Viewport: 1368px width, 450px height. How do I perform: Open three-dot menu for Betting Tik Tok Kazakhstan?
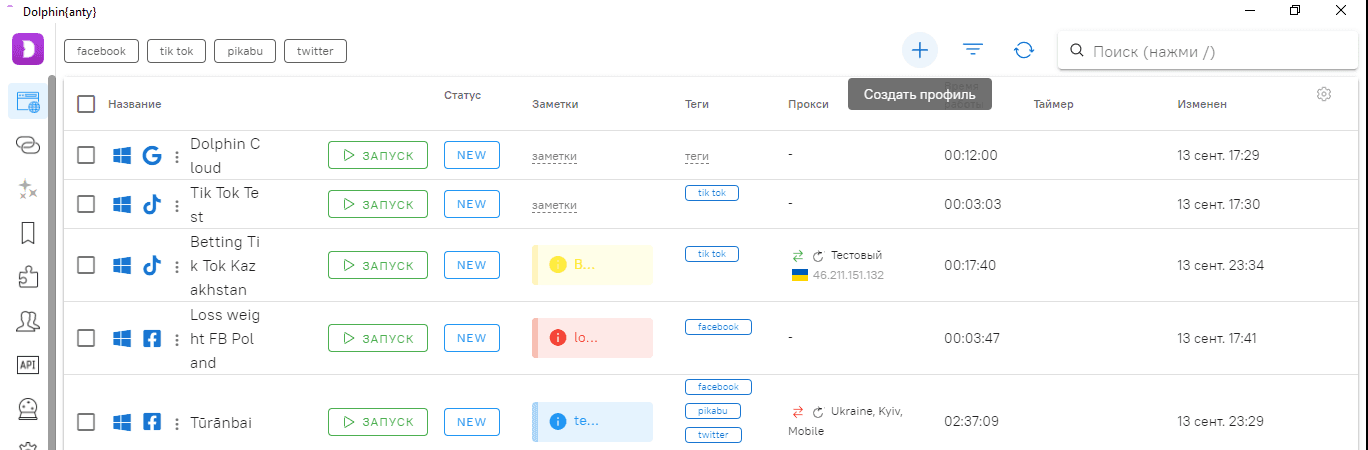coord(177,266)
